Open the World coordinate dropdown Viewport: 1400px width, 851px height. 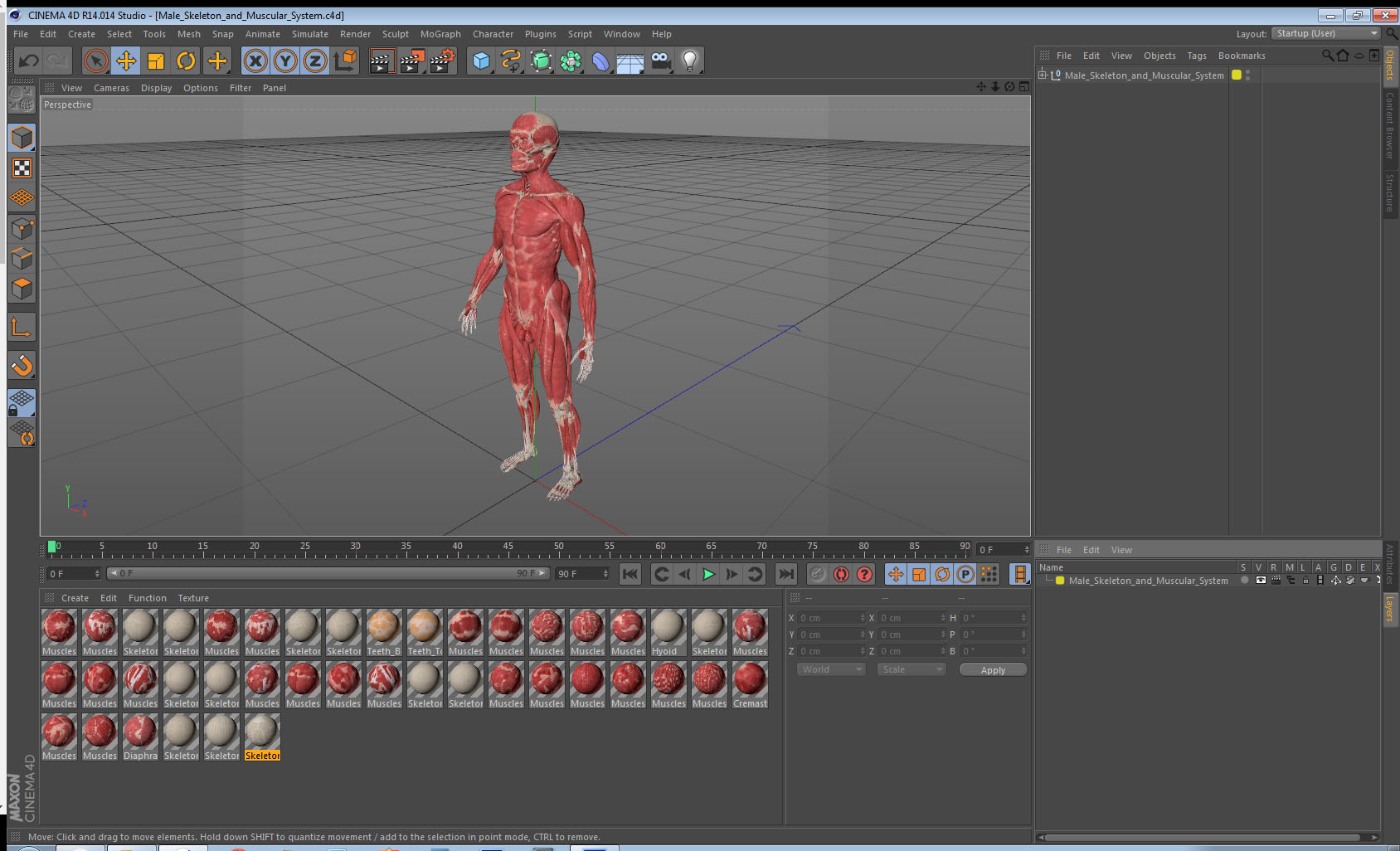tap(831, 669)
